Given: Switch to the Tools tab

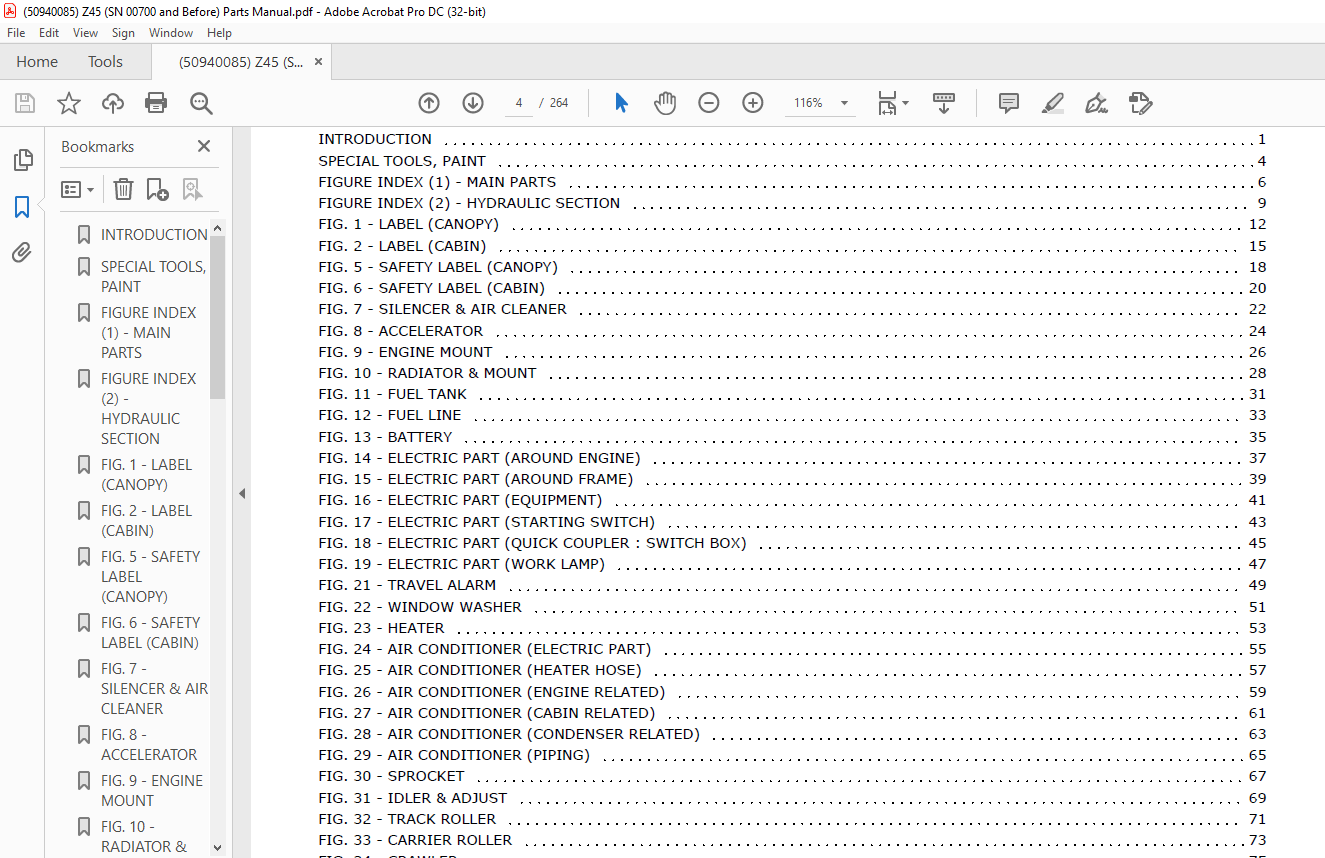Looking at the screenshot, I should coord(105,62).
